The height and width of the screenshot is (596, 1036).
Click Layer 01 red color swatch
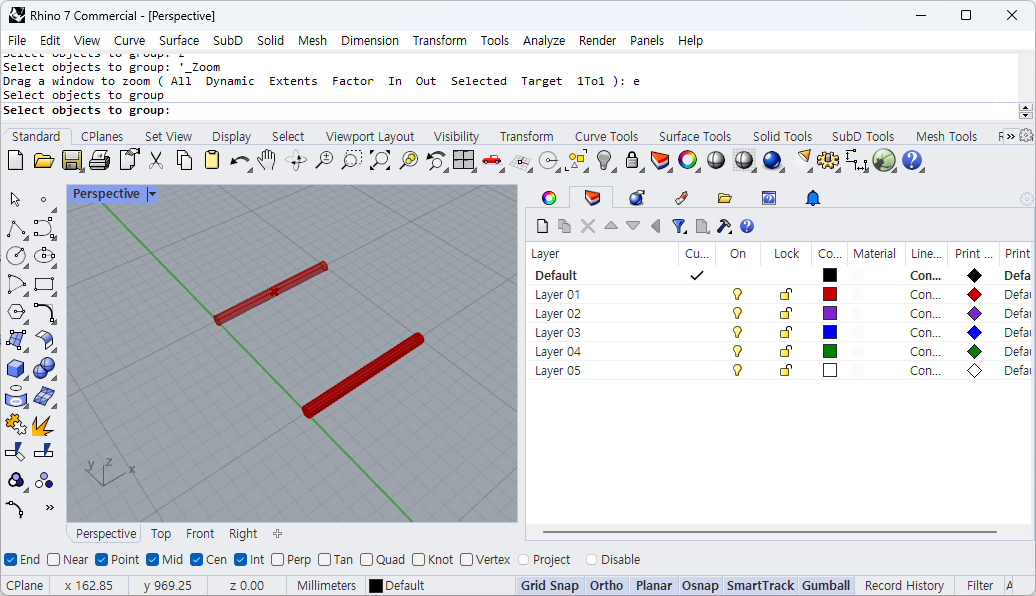tap(830, 295)
